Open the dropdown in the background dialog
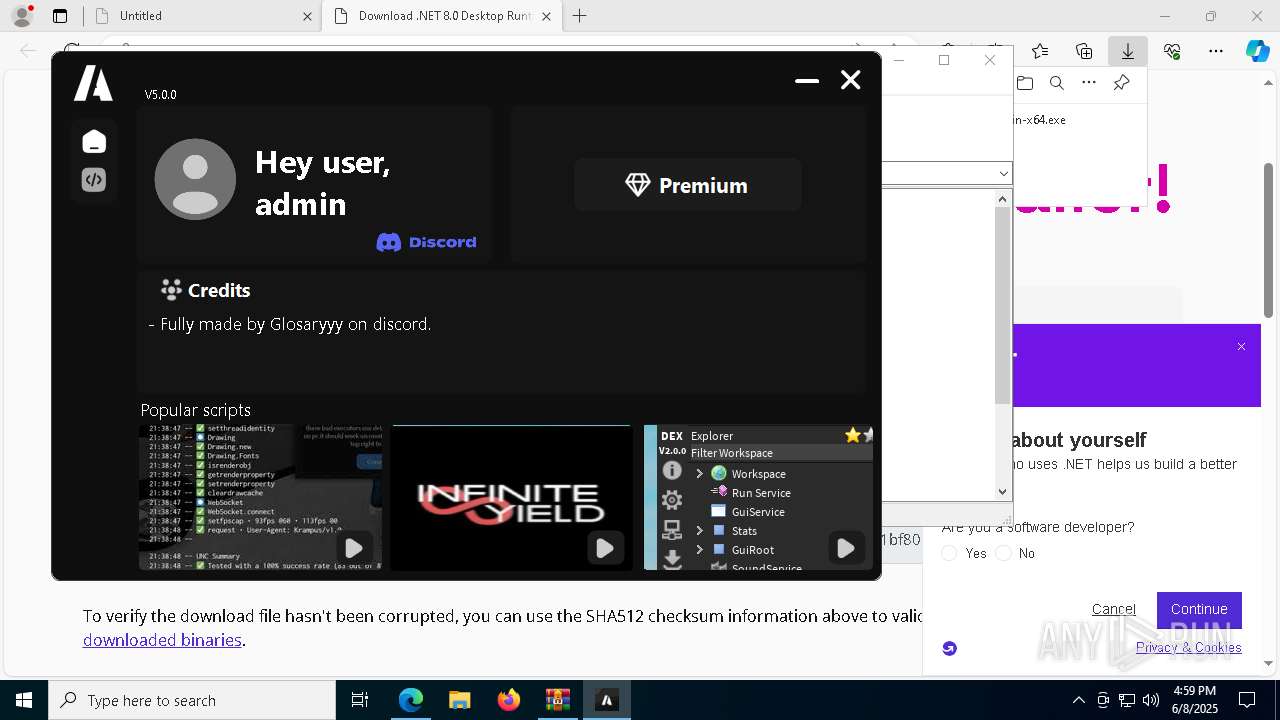This screenshot has width=1280, height=720. 1003,174
